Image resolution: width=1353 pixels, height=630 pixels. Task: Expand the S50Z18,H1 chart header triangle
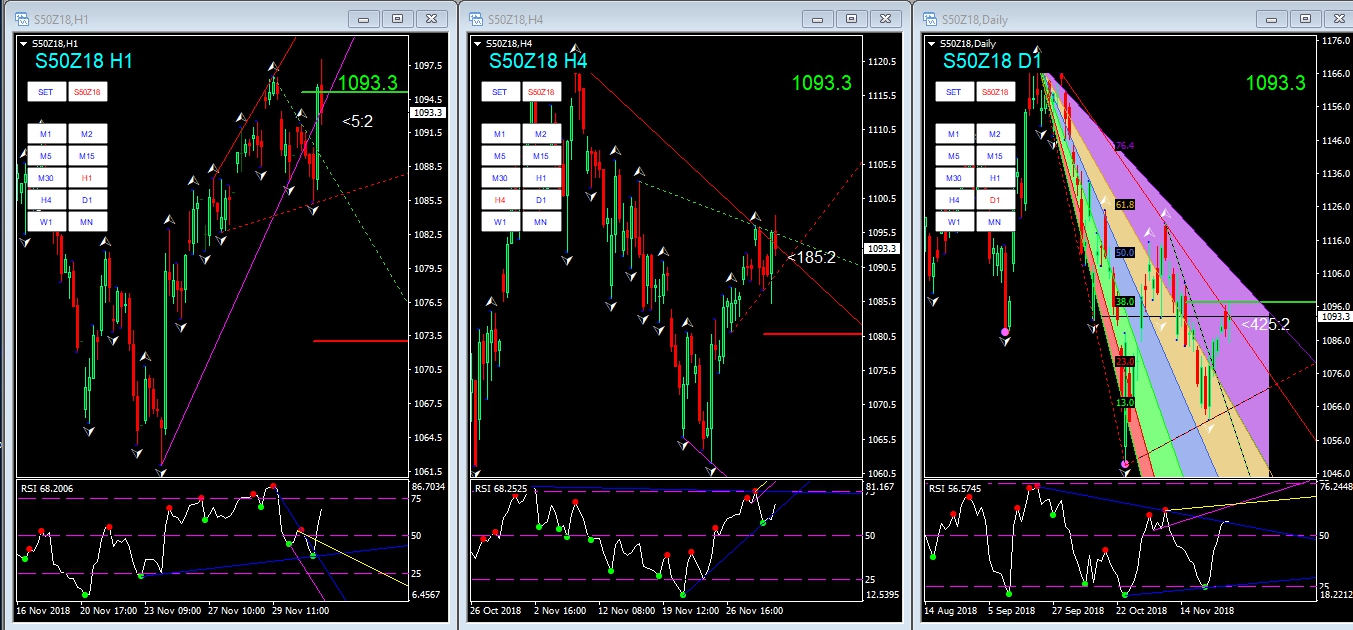click(x=24, y=43)
